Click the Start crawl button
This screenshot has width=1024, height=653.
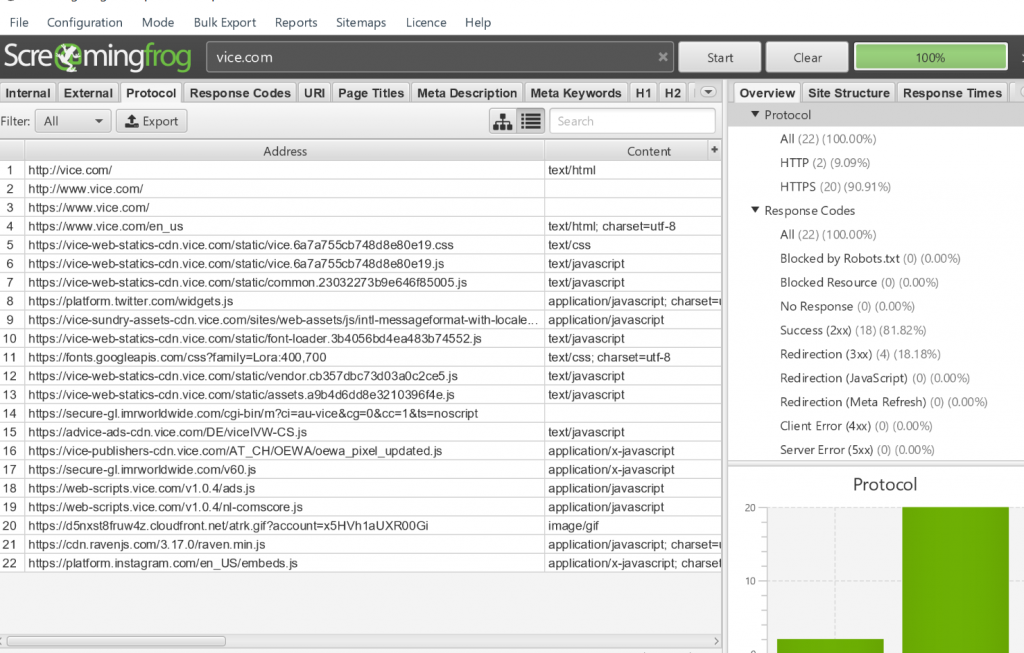coord(720,57)
